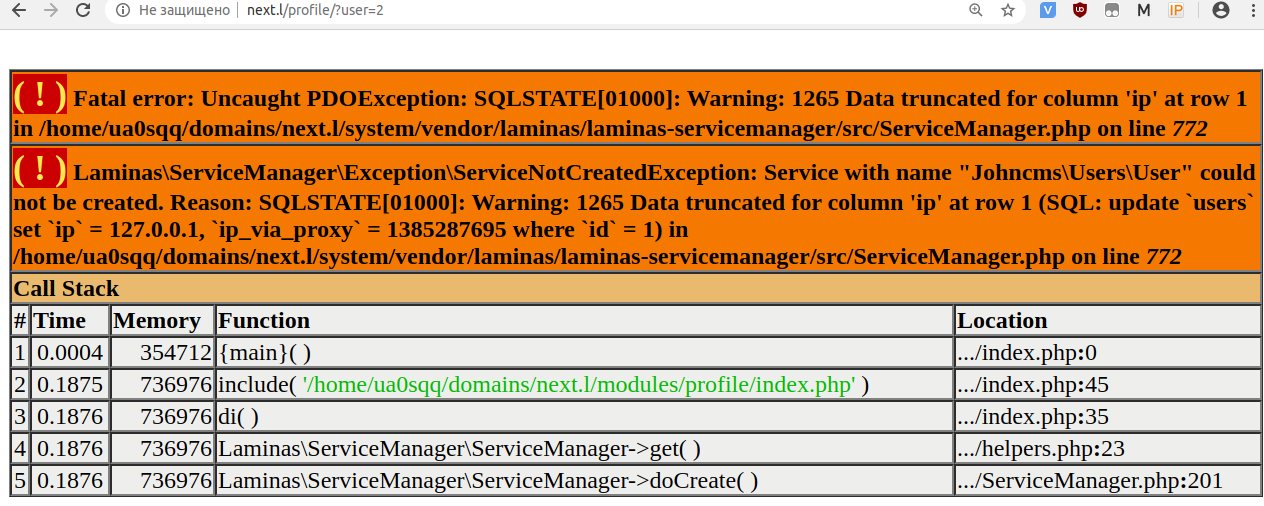Open the orange IP extension icon
Viewport: 1264px width, 506px height.
(x=1177, y=10)
